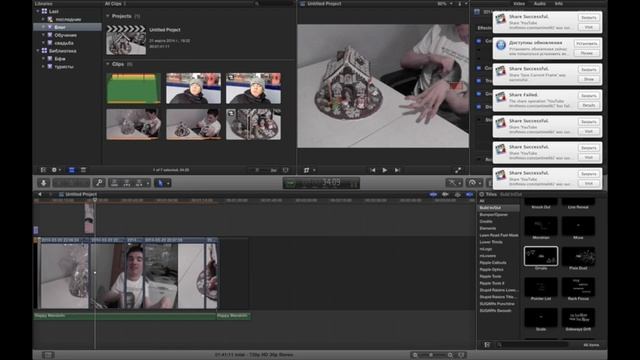Screen dimensions: 640x360
Task: Choose the Pixie Dust title thumbnail
Action: tap(578, 257)
